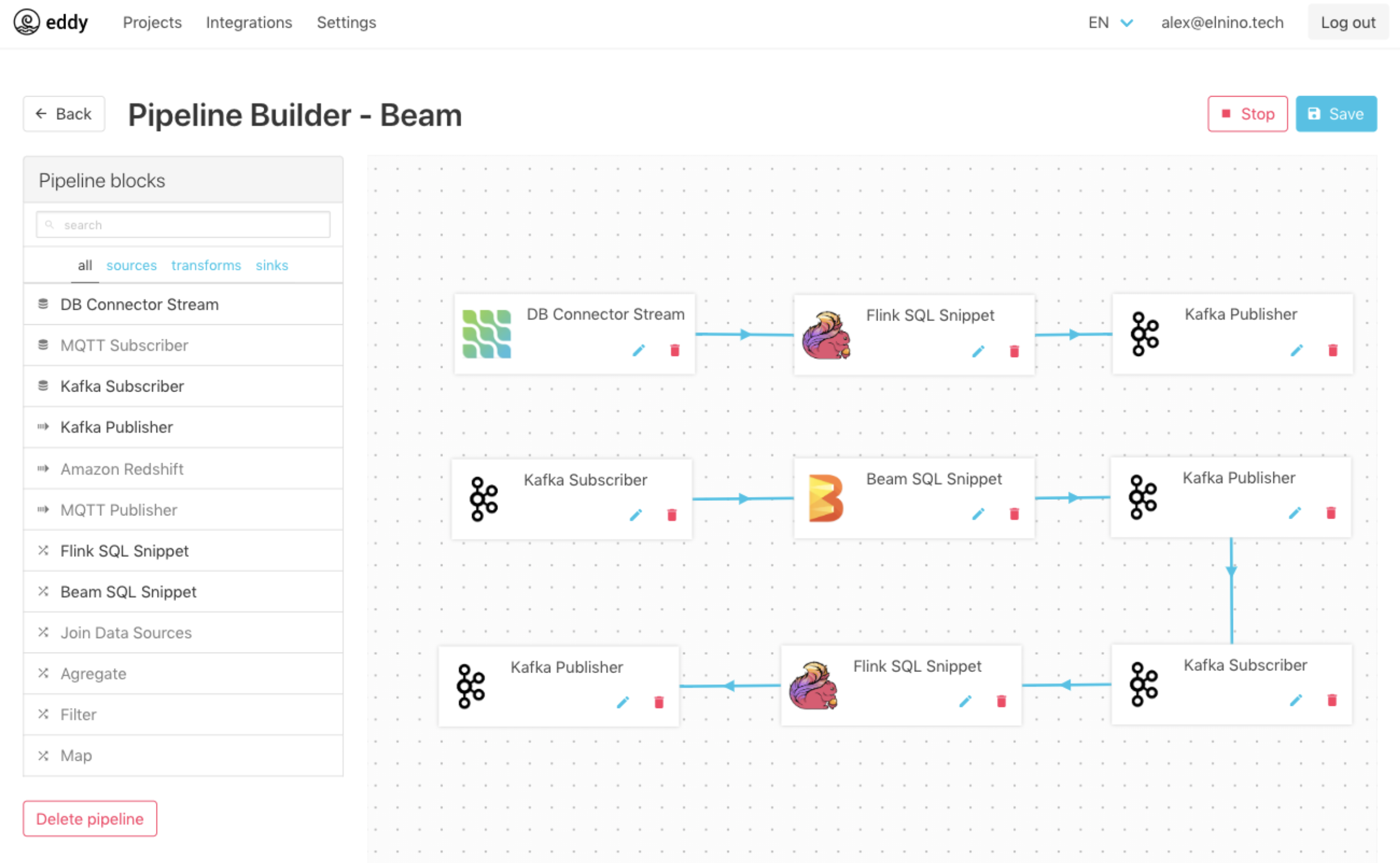Expand the all blocks filter option
This screenshot has height=863, width=1400.
pyautogui.click(x=85, y=265)
